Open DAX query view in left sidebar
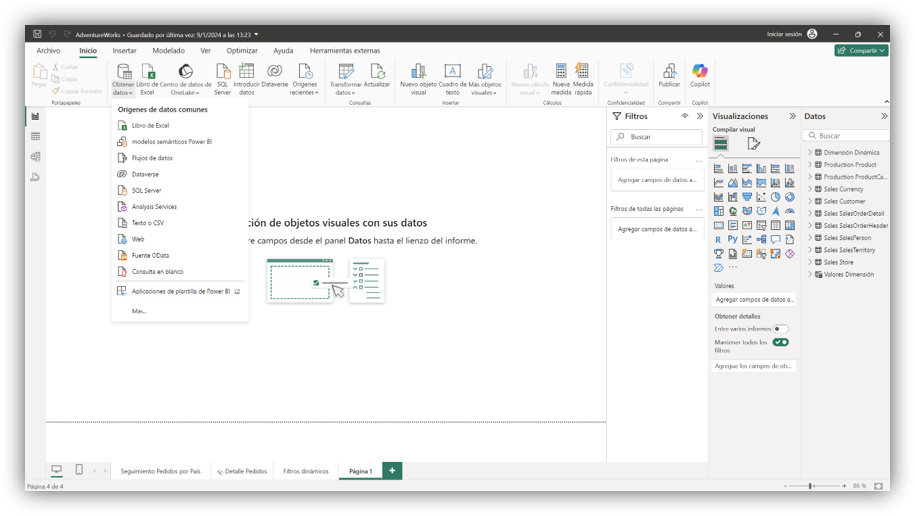This screenshot has height=516, width=915. point(36,177)
